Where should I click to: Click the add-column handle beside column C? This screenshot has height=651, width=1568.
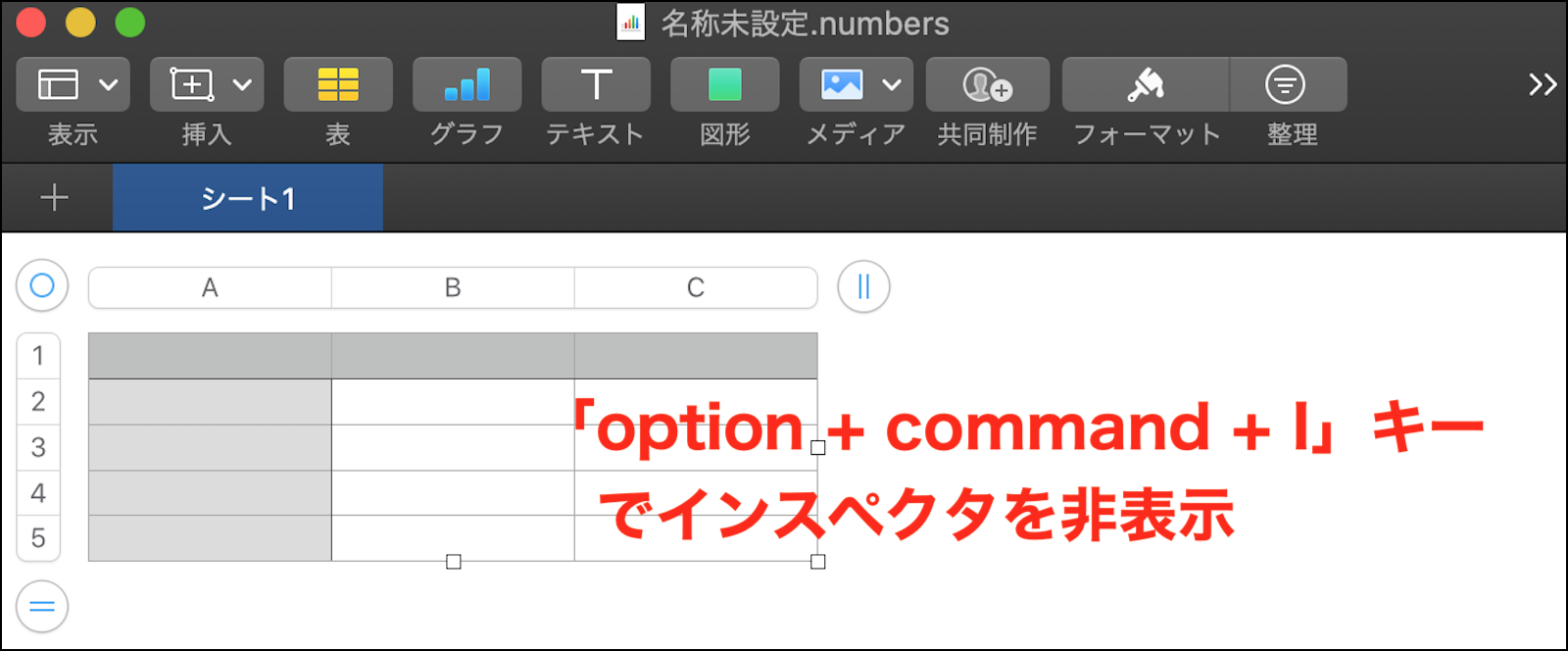863,286
